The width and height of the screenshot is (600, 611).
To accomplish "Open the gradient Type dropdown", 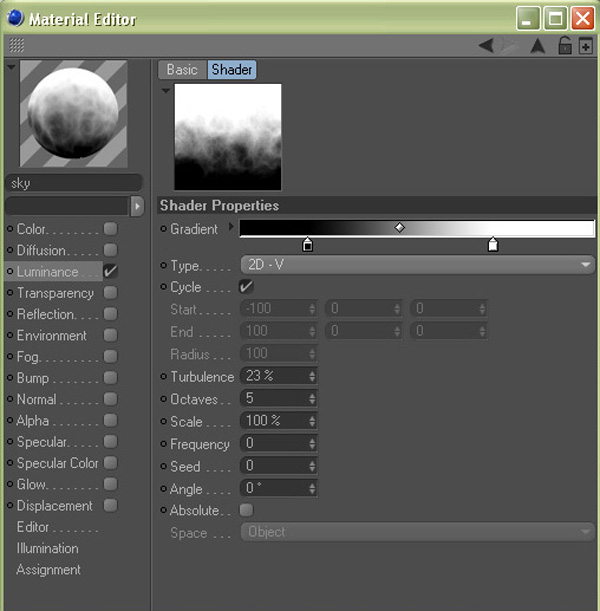I will [x=417, y=265].
